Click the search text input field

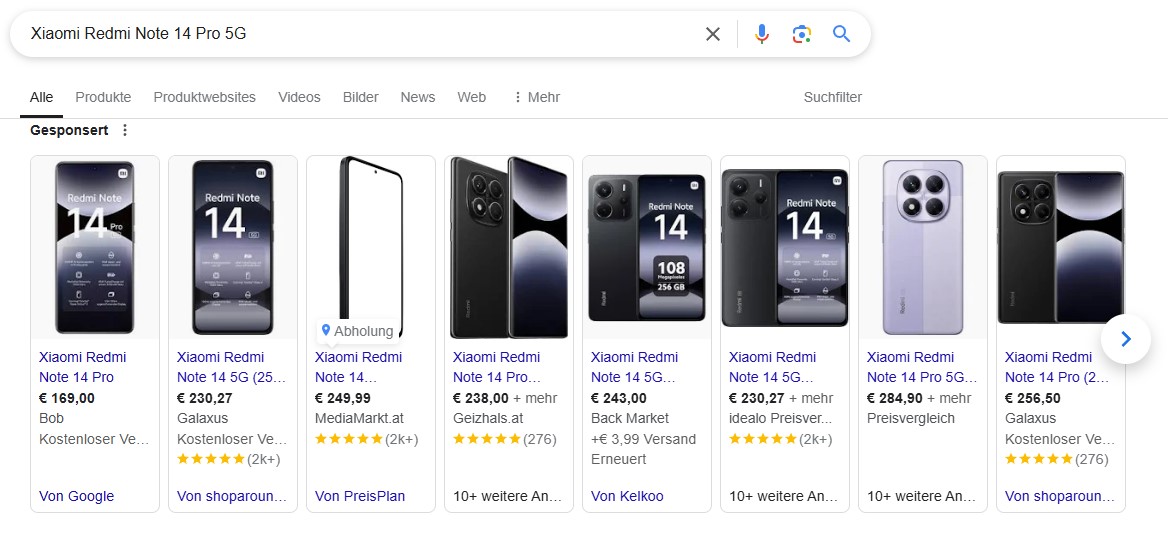coord(360,34)
